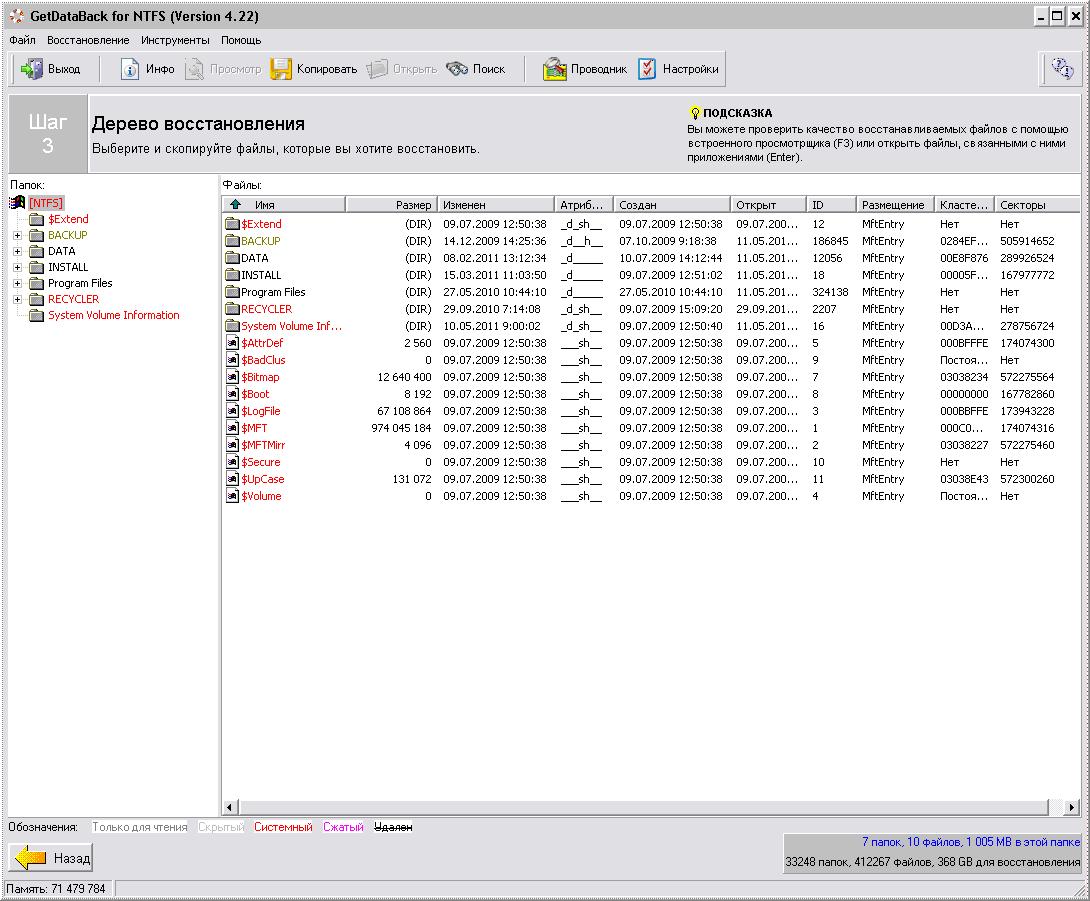The image size is (1090, 901).
Task: Select $Extend folder in folder tree
Action: [x=68, y=219]
